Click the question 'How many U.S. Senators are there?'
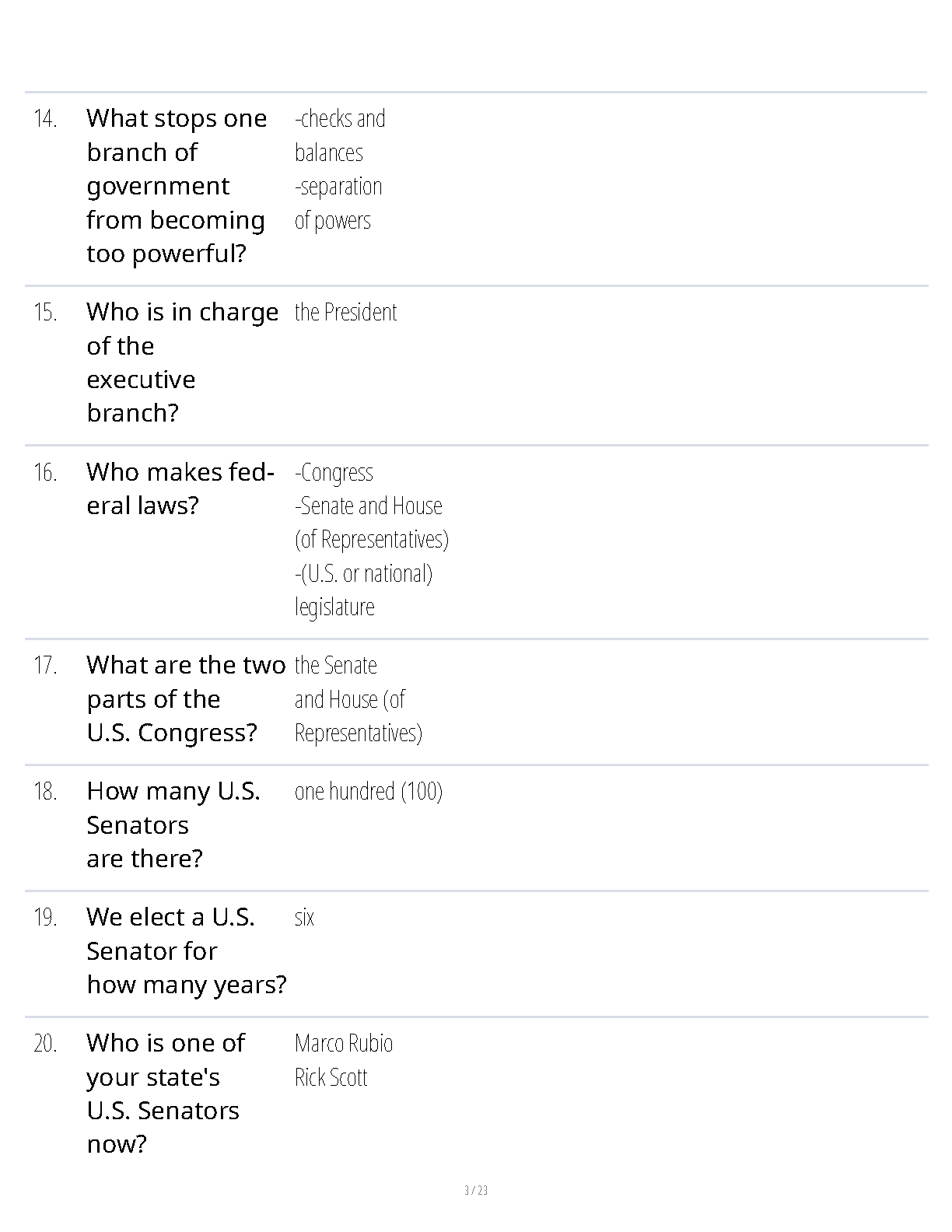 pyautogui.click(x=173, y=824)
